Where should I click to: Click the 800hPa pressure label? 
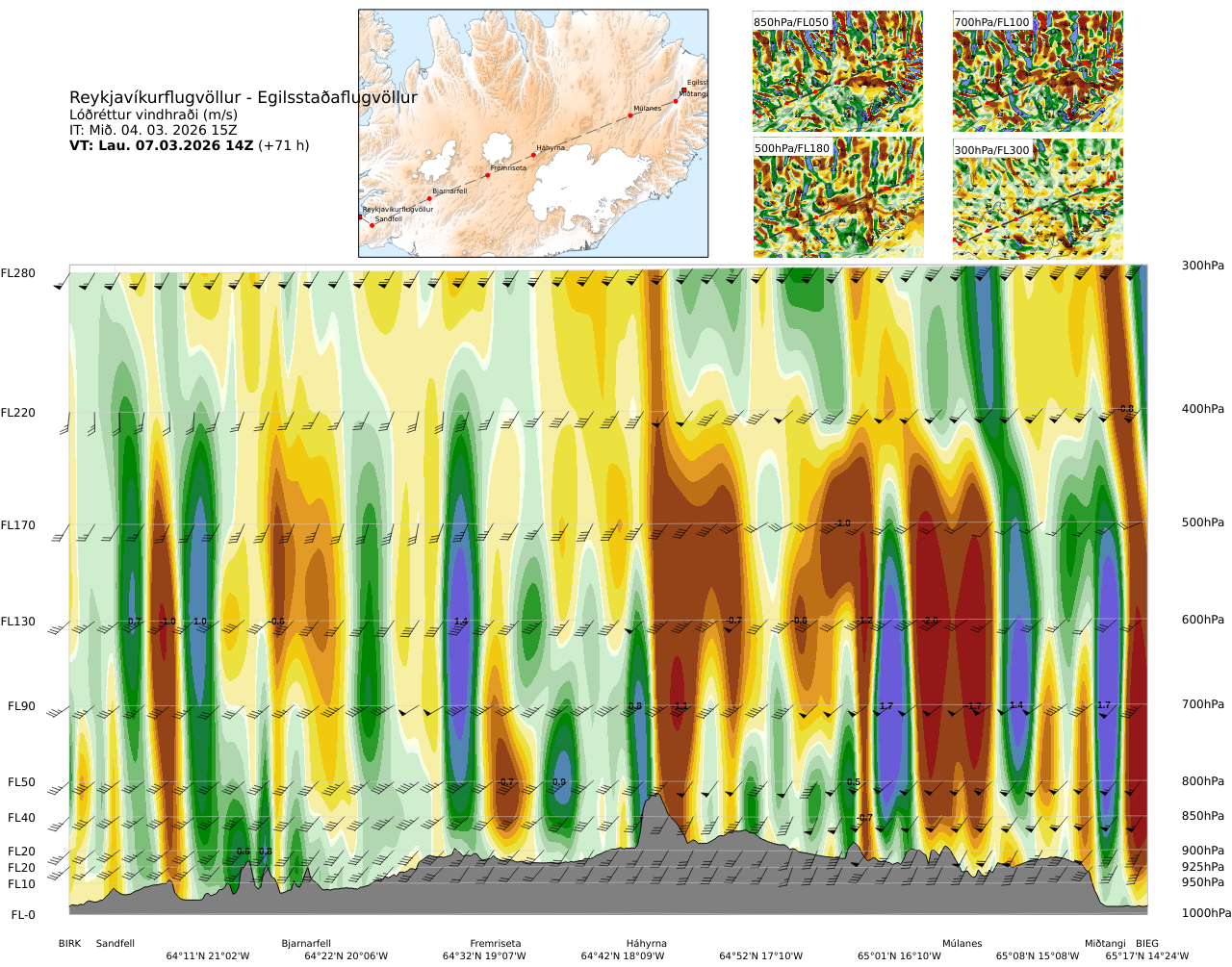(x=1203, y=781)
